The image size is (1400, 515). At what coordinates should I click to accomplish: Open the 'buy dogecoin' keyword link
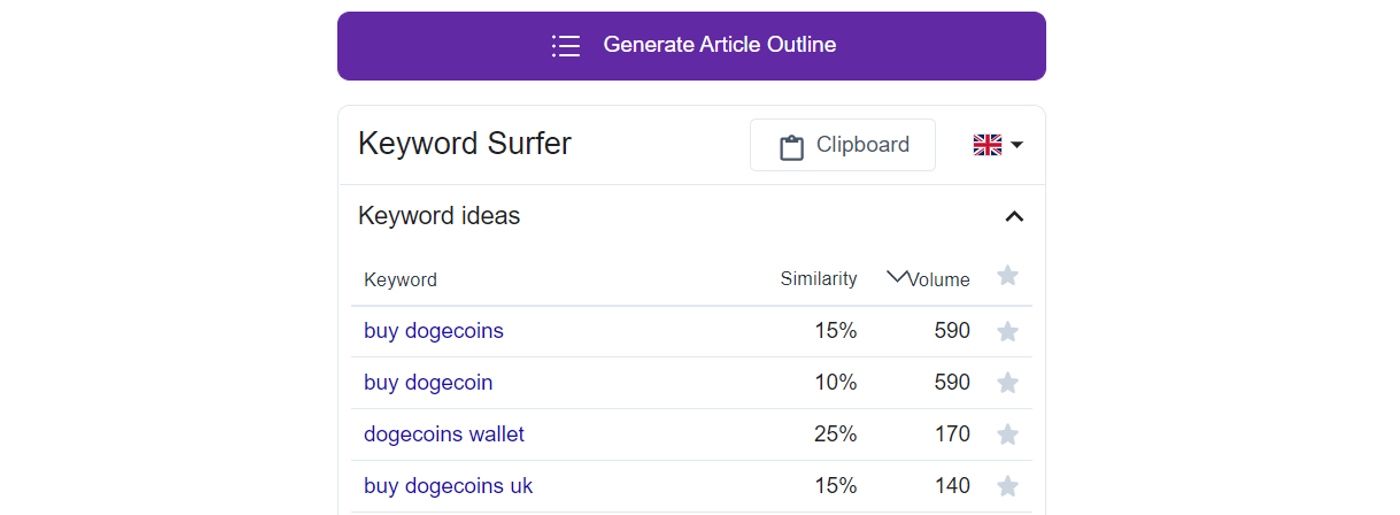428,383
